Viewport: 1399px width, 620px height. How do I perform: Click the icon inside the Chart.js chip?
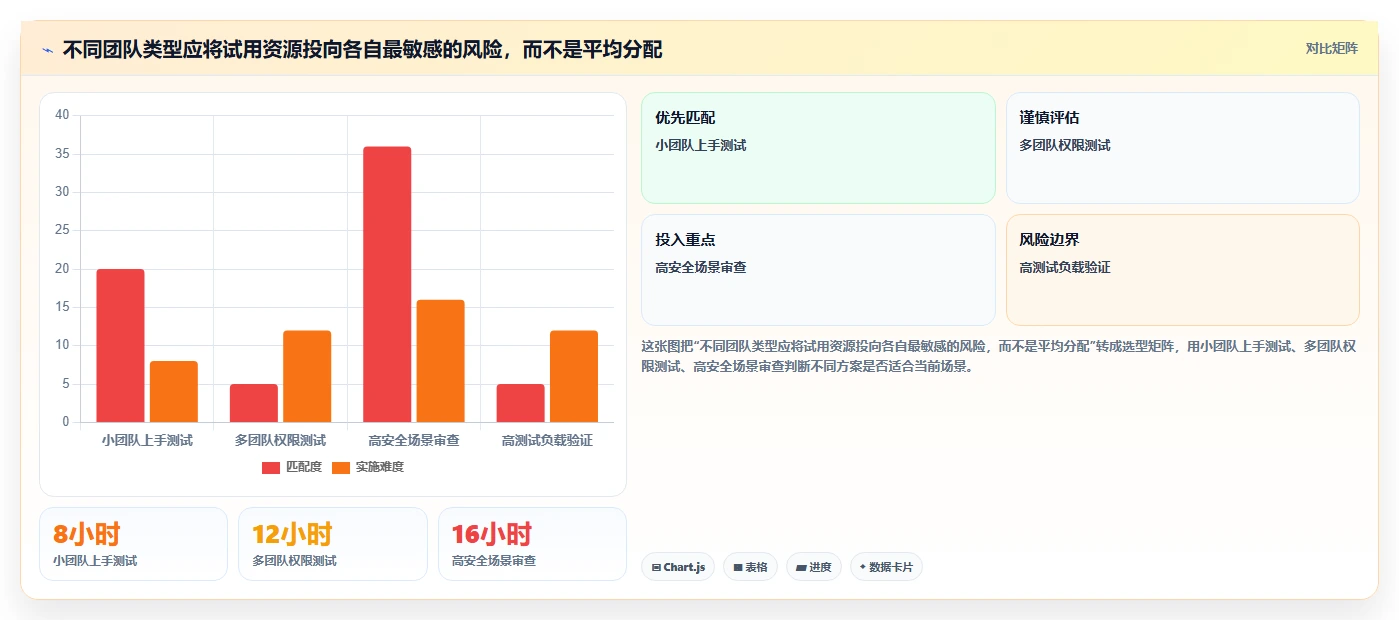(656, 567)
